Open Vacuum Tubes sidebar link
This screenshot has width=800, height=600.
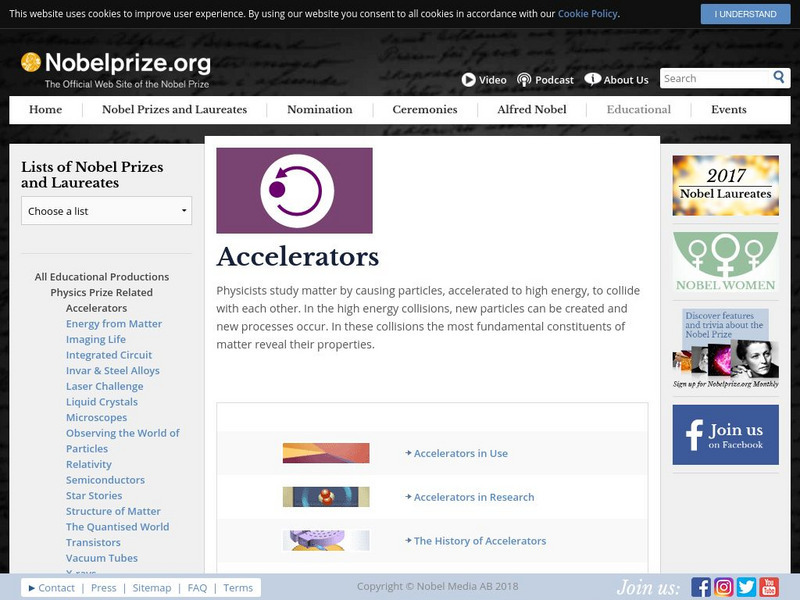tap(102, 558)
